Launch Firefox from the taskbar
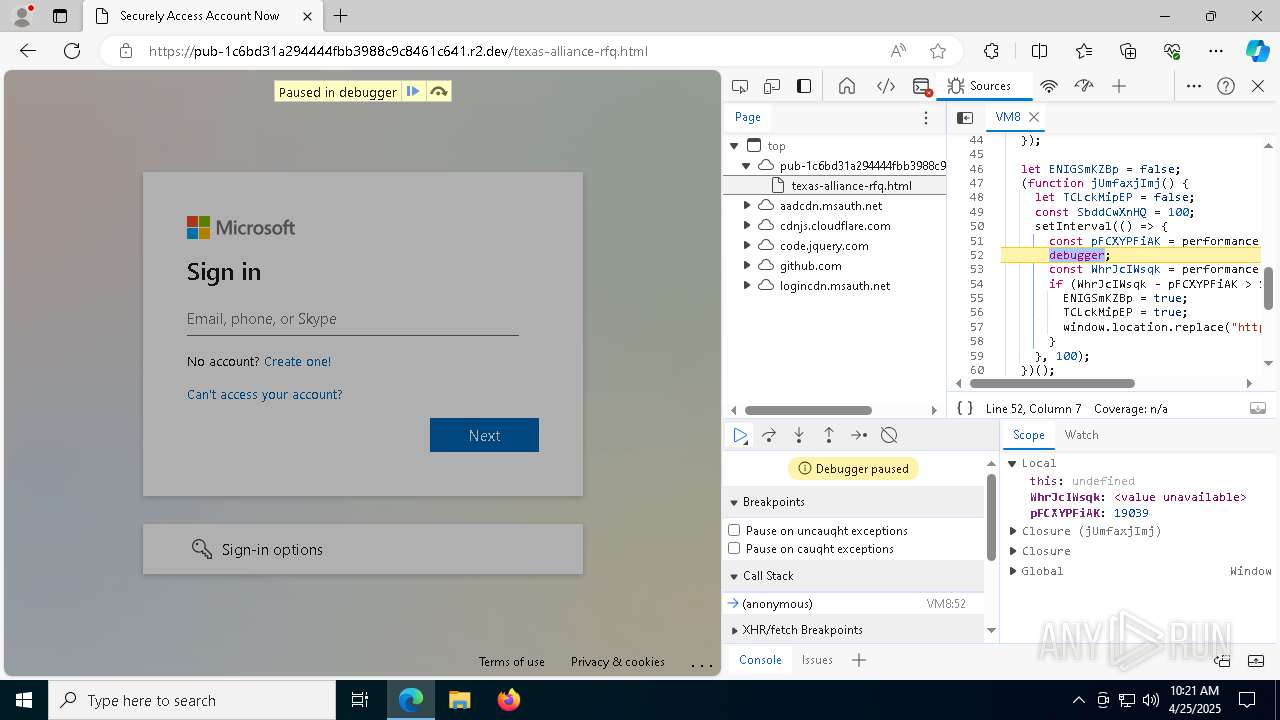Viewport: 1280px width, 720px height. coord(508,700)
